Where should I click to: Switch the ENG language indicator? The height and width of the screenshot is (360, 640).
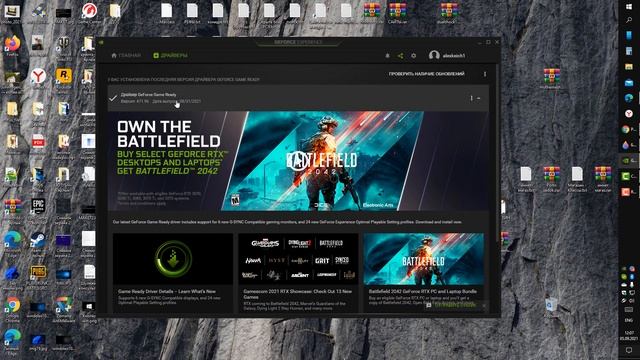629,321
